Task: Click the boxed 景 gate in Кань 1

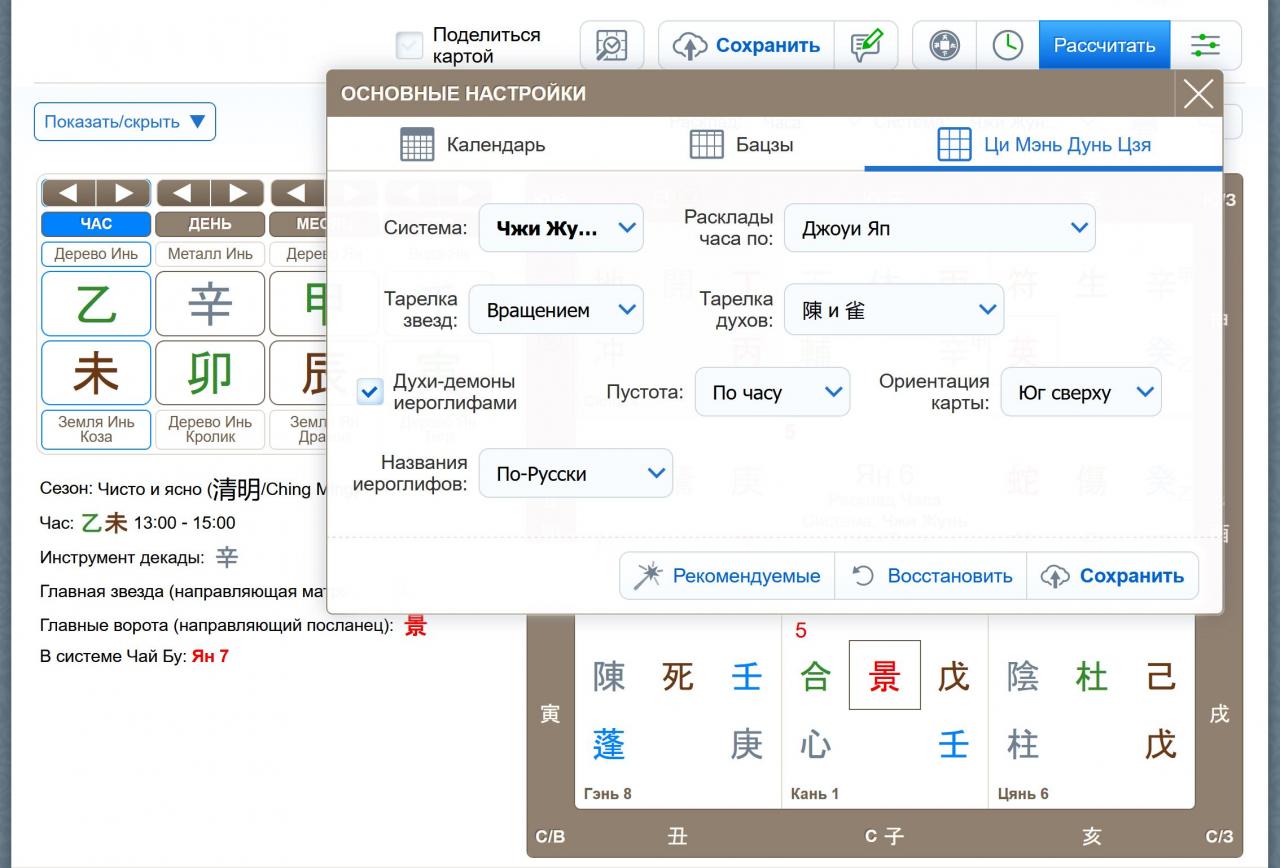Action: [x=884, y=676]
